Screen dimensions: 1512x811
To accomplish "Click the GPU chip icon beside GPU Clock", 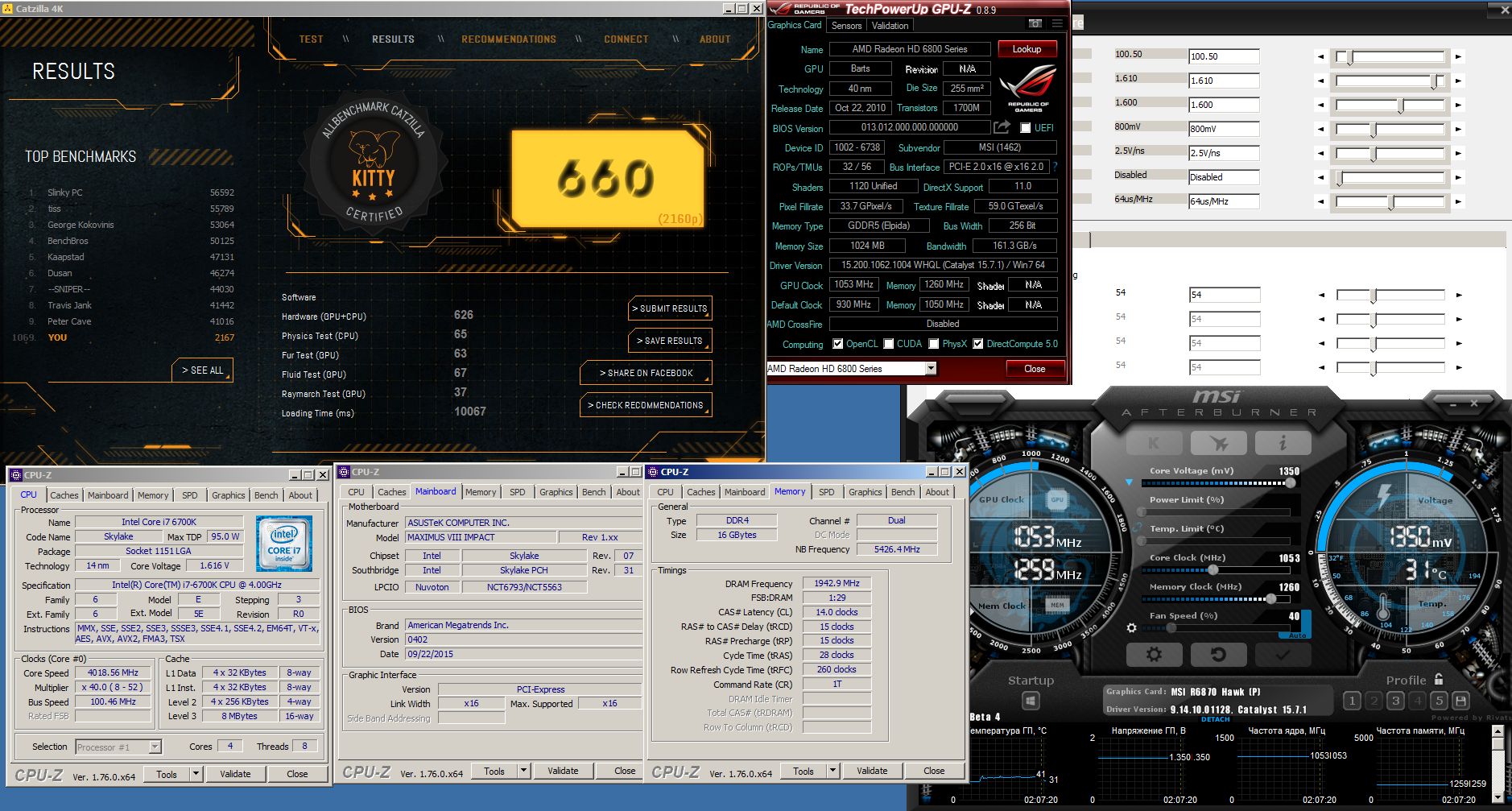I will [1057, 500].
